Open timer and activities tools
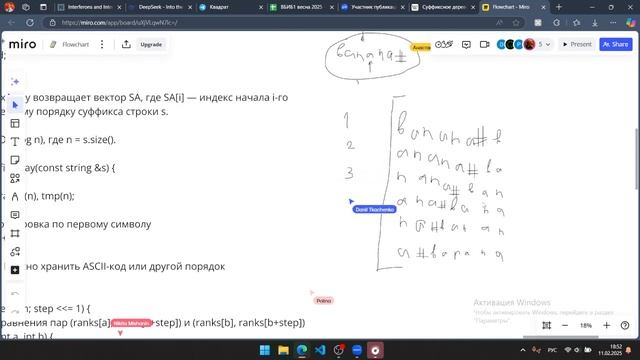This screenshot has width=640, height=360. point(444,44)
